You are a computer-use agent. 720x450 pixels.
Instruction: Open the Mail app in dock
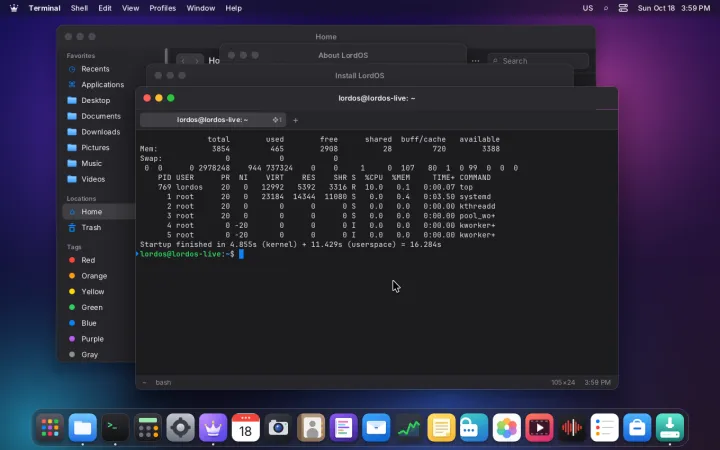[x=376, y=428]
